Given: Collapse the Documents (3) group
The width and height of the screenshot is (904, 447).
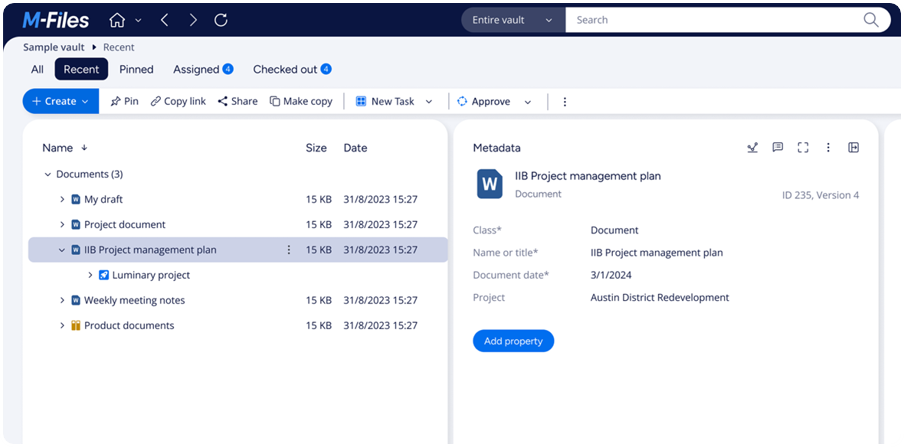Looking at the screenshot, I should point(47,174).
